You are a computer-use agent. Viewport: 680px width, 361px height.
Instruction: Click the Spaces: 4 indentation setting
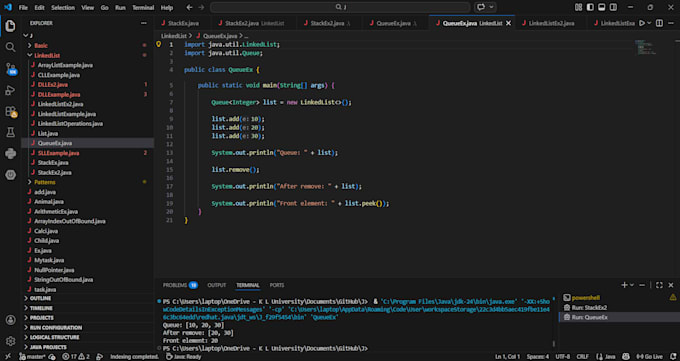click(x=538, y=356)
